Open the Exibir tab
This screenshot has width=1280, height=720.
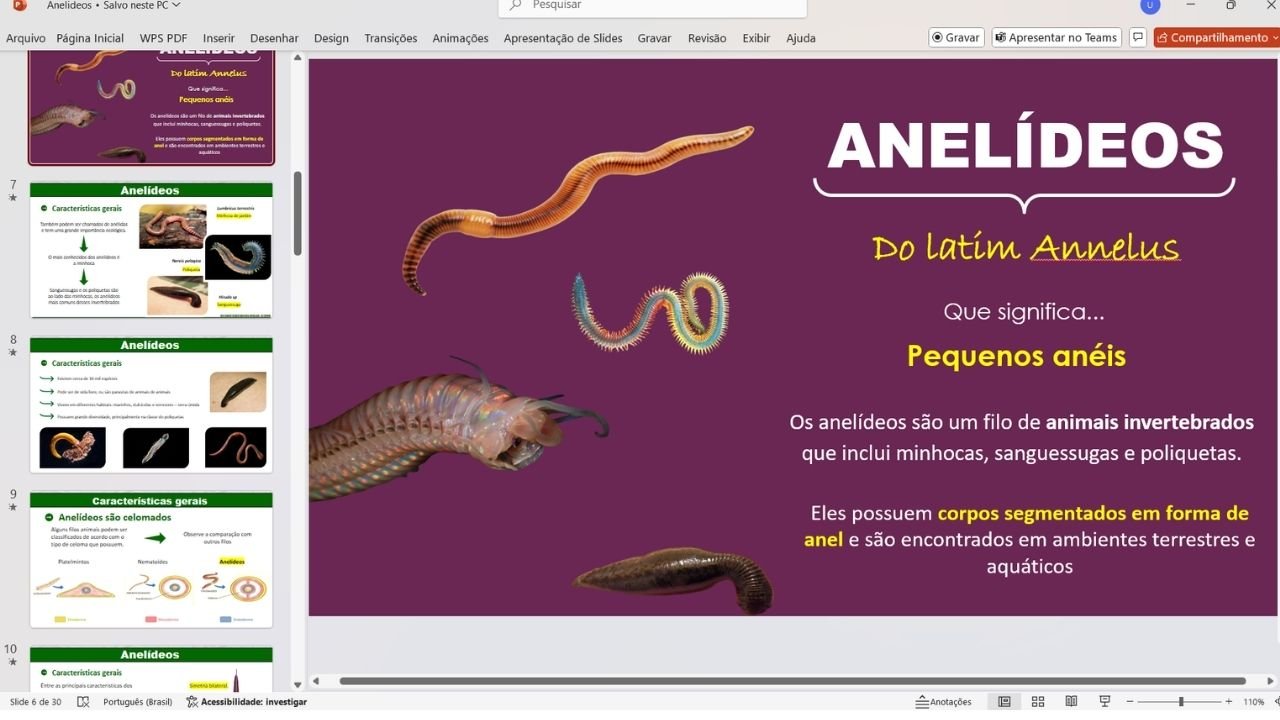(756, 38)
